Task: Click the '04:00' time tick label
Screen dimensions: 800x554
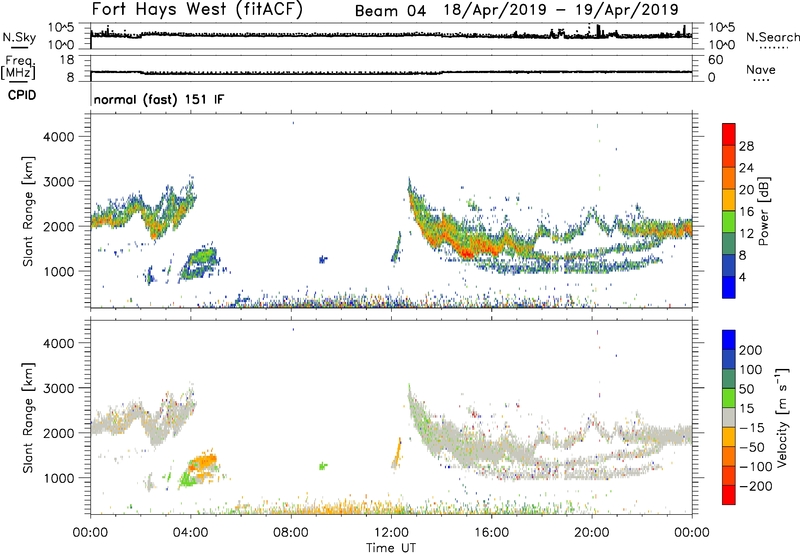Action: pos(191,533)
